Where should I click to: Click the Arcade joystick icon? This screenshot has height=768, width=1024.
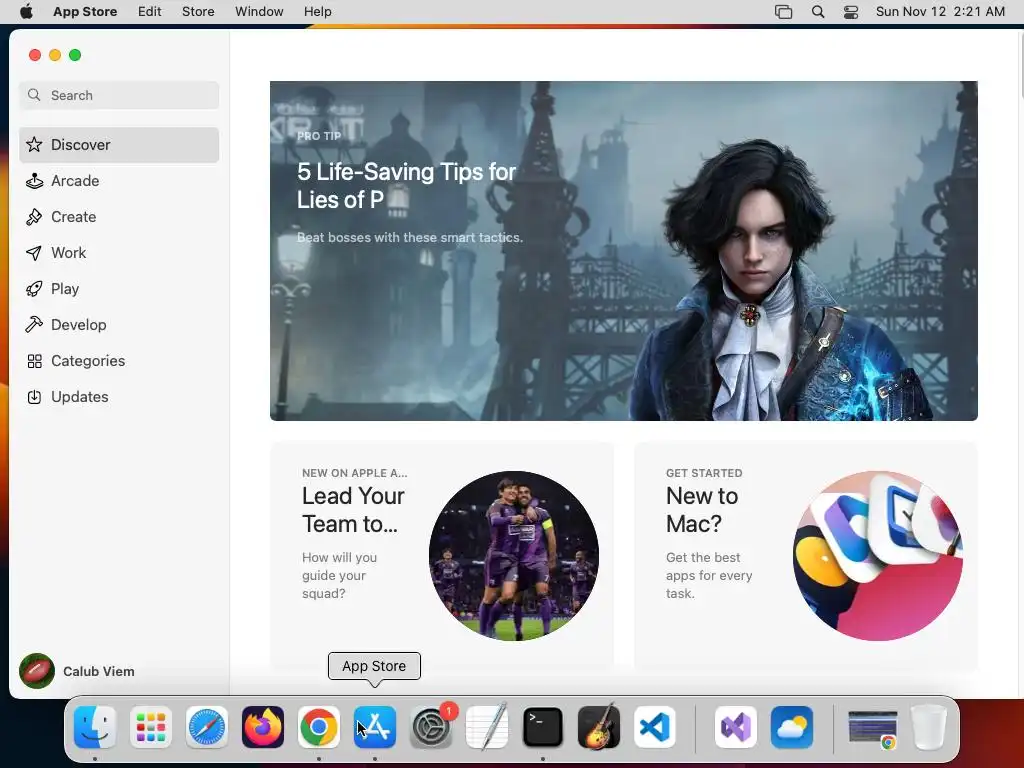34,181
